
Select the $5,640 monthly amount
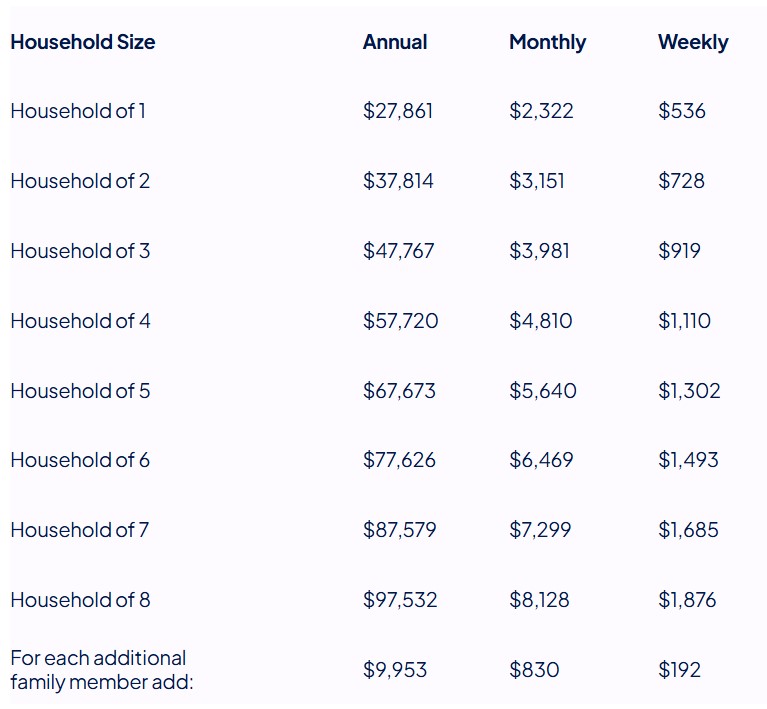(x=542, y=391)
